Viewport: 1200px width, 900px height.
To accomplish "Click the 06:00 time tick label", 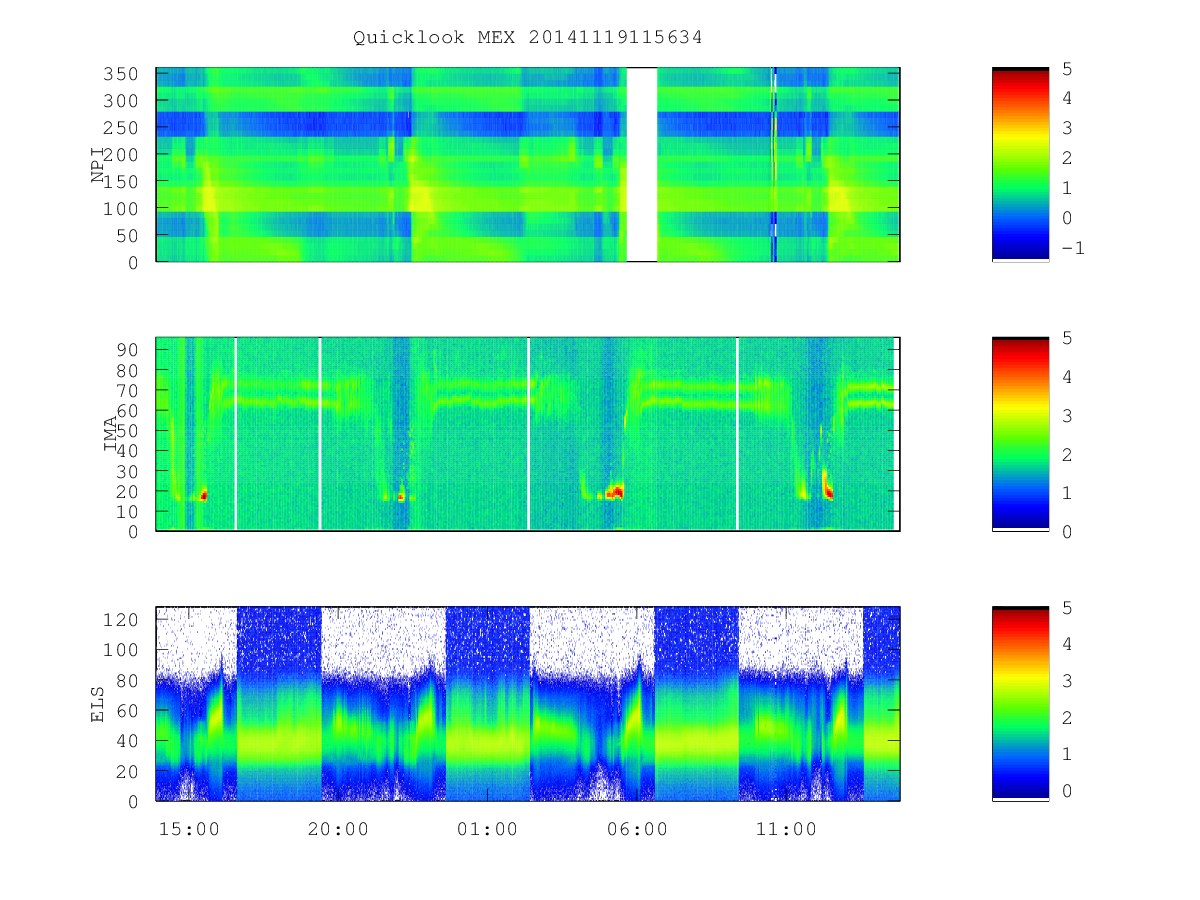I will [637, 829].
